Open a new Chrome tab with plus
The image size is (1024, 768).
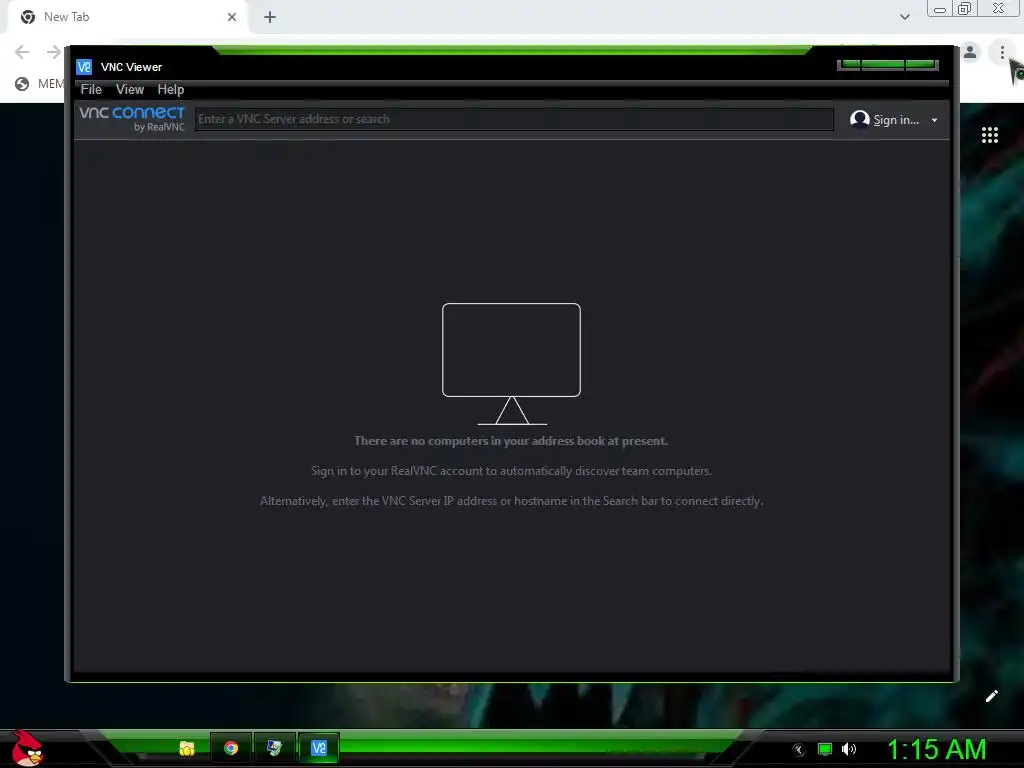270,17
